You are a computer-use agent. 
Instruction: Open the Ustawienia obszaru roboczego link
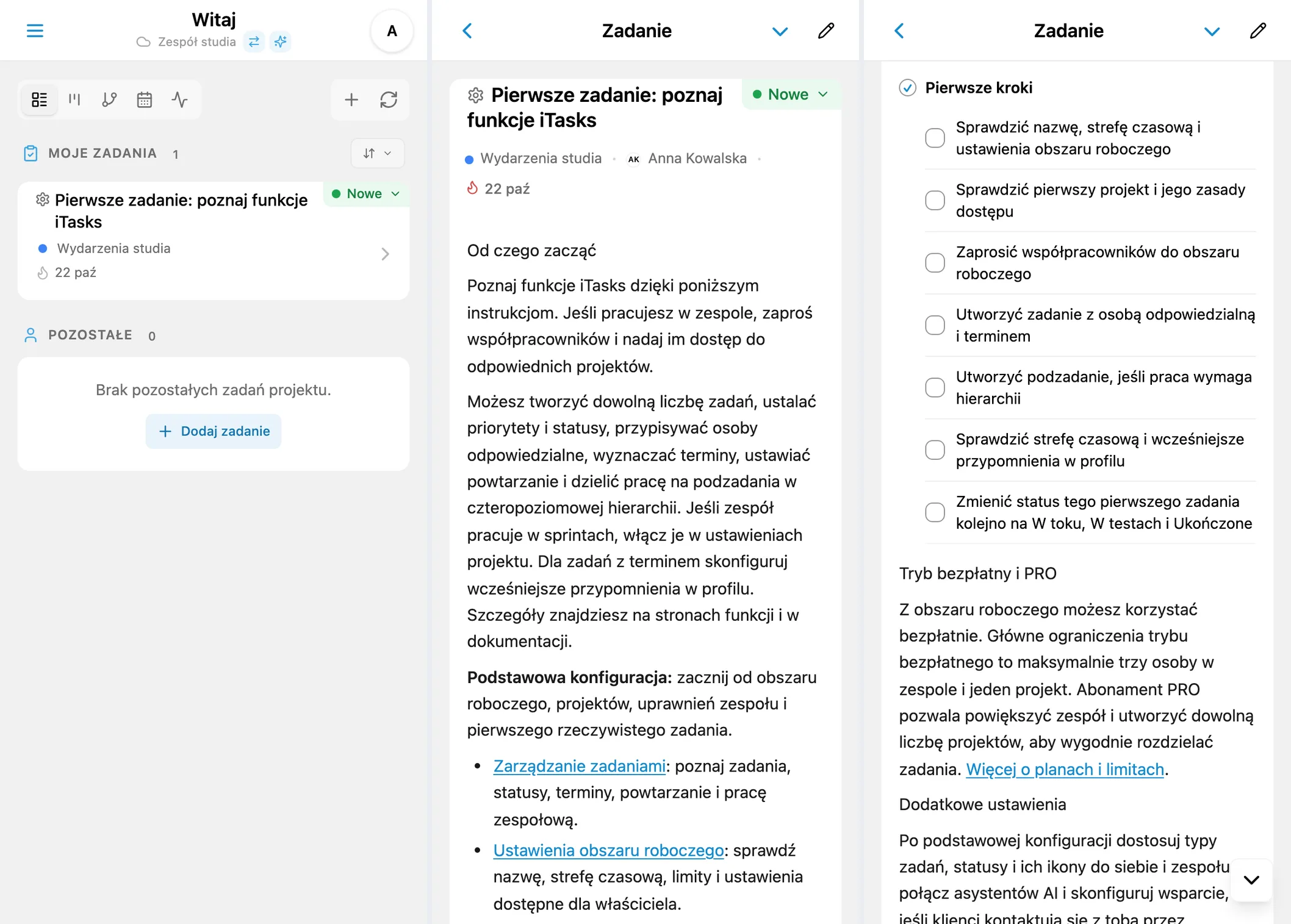pos(608,850)
